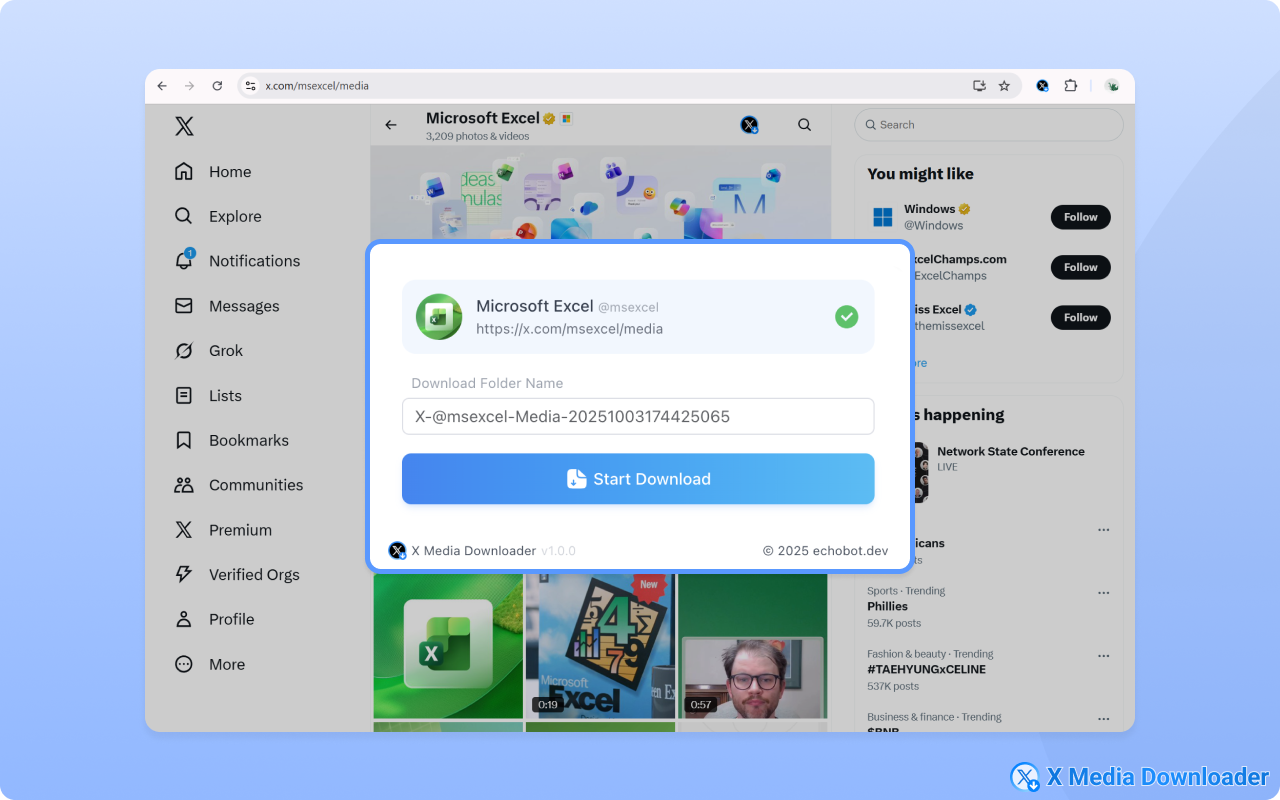Open the Messages envelope icon
Viewport: 1280px width, 800px height.
point(184,306)
